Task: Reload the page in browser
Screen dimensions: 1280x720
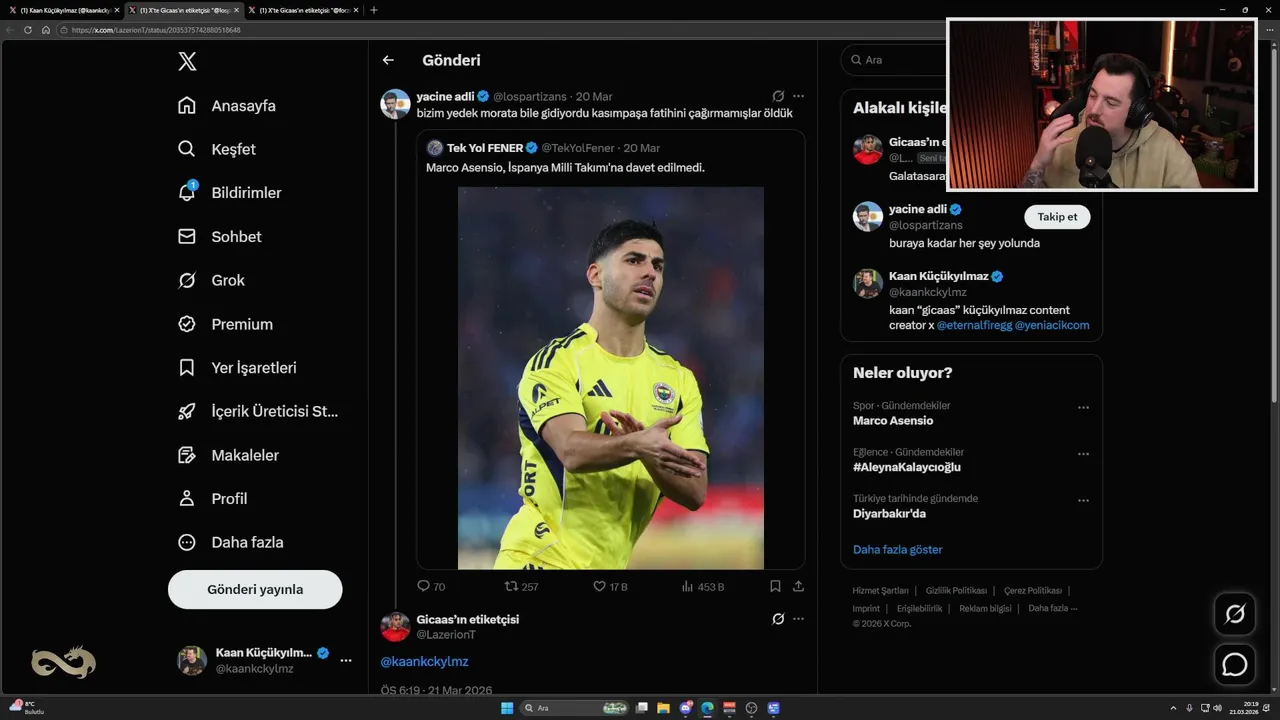Action: click(x=28, y=30)
